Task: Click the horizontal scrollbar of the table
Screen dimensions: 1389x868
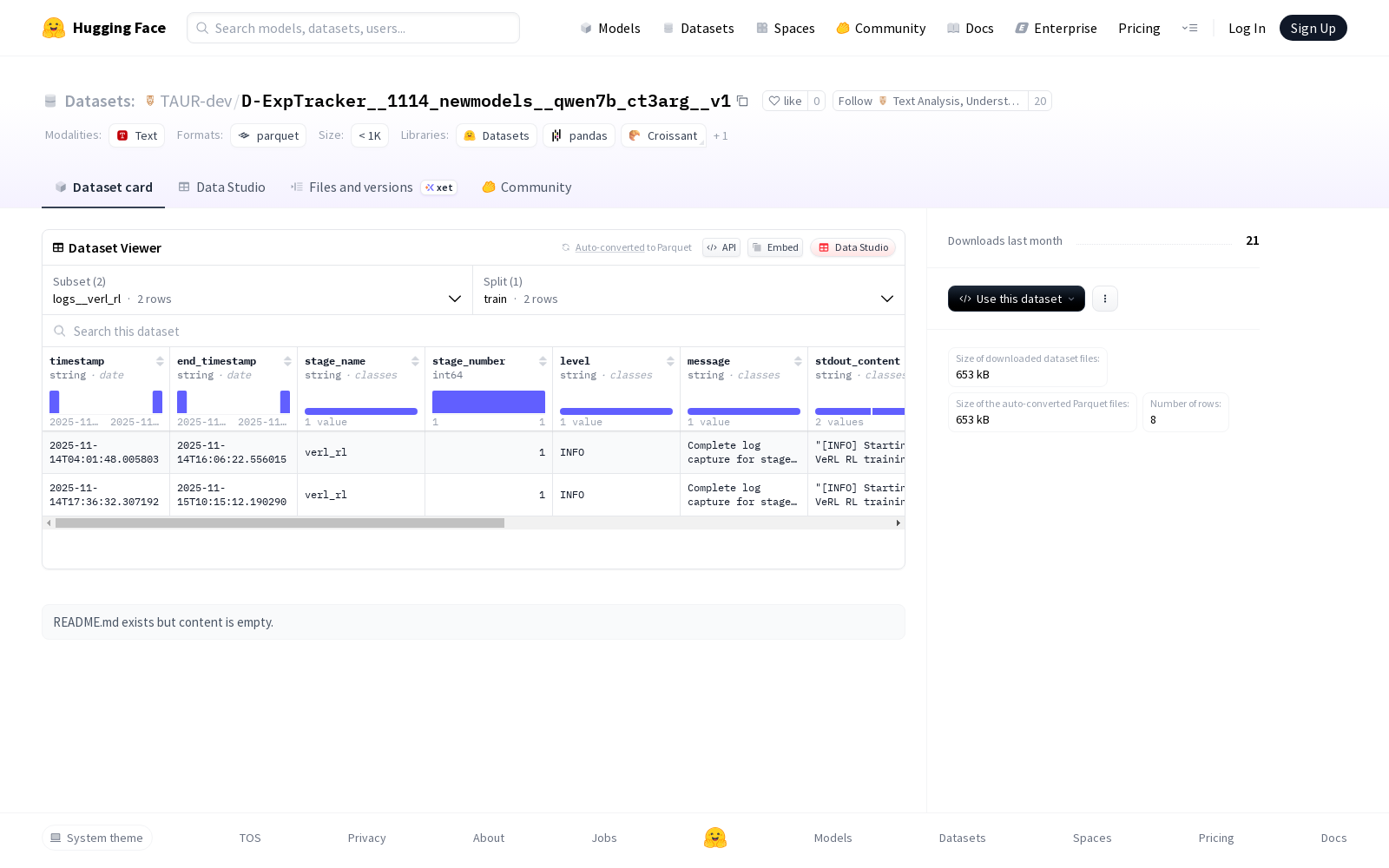Action: [280, 523]
